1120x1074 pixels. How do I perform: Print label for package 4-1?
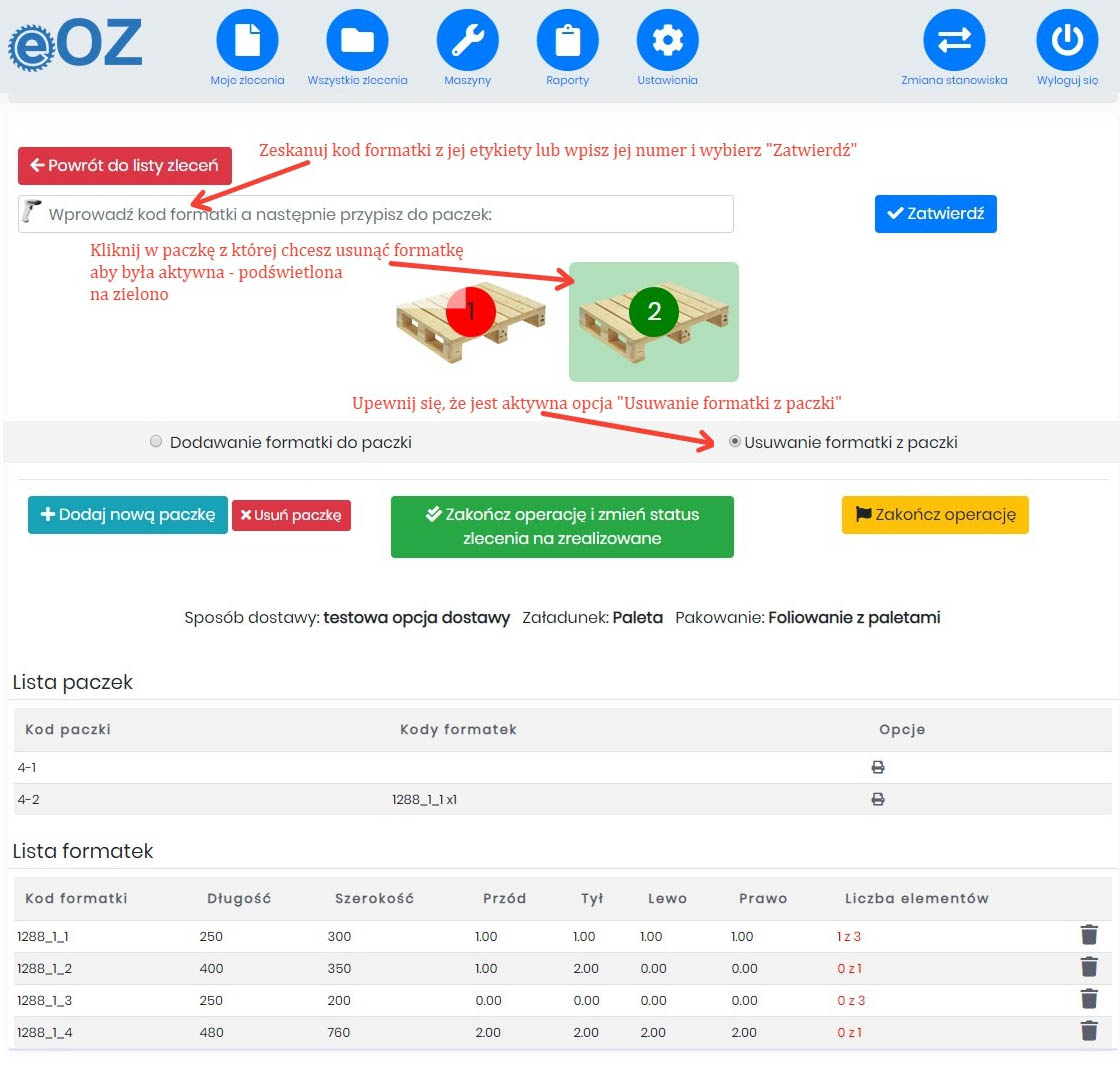[878, 768]
